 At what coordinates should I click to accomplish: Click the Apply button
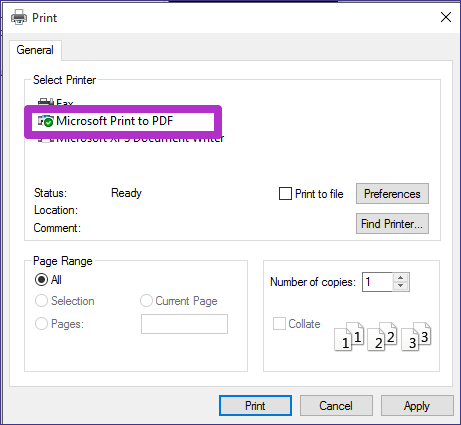pyautogui.click(x=417, y=406)
